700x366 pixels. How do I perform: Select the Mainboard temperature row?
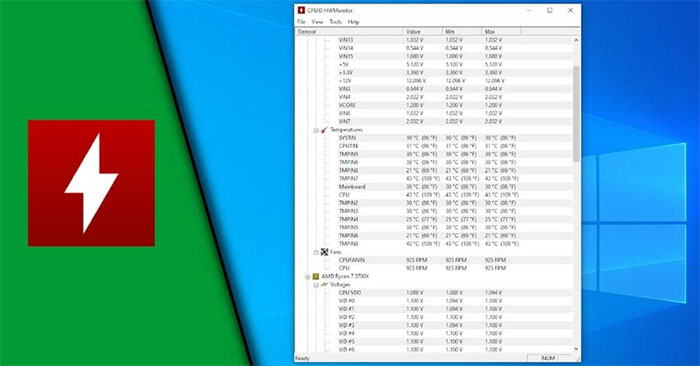point(434,187)
